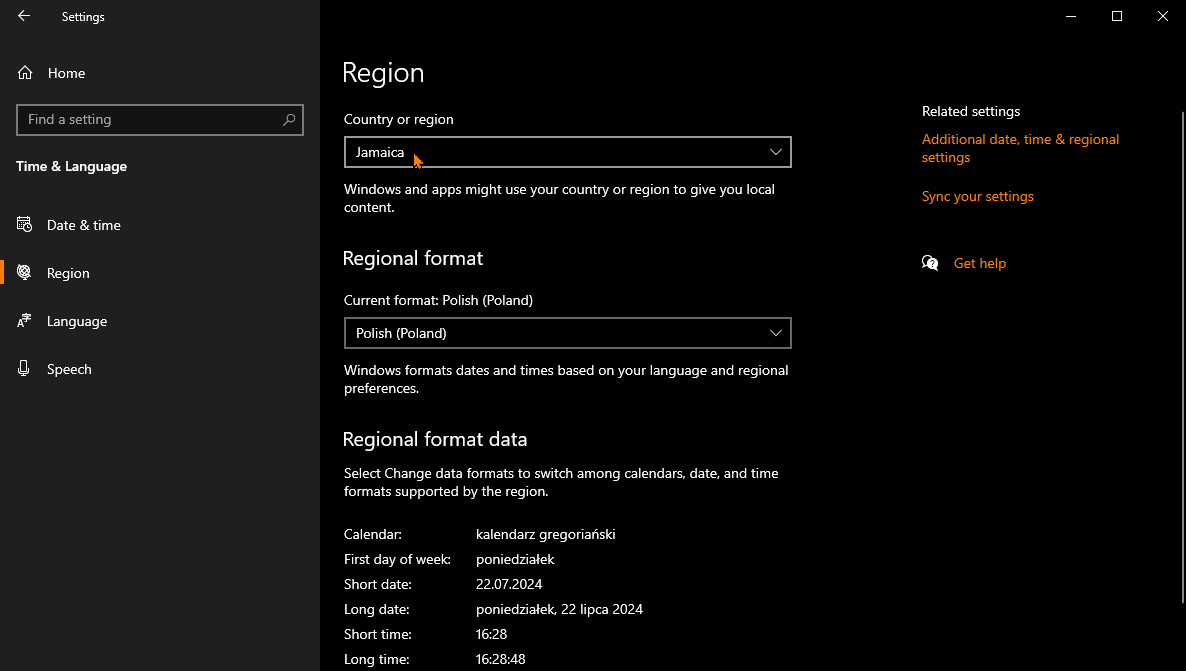1186x671 pixels.
Task: Click the Speech microphone icon
Action: (x=25, y=369)
